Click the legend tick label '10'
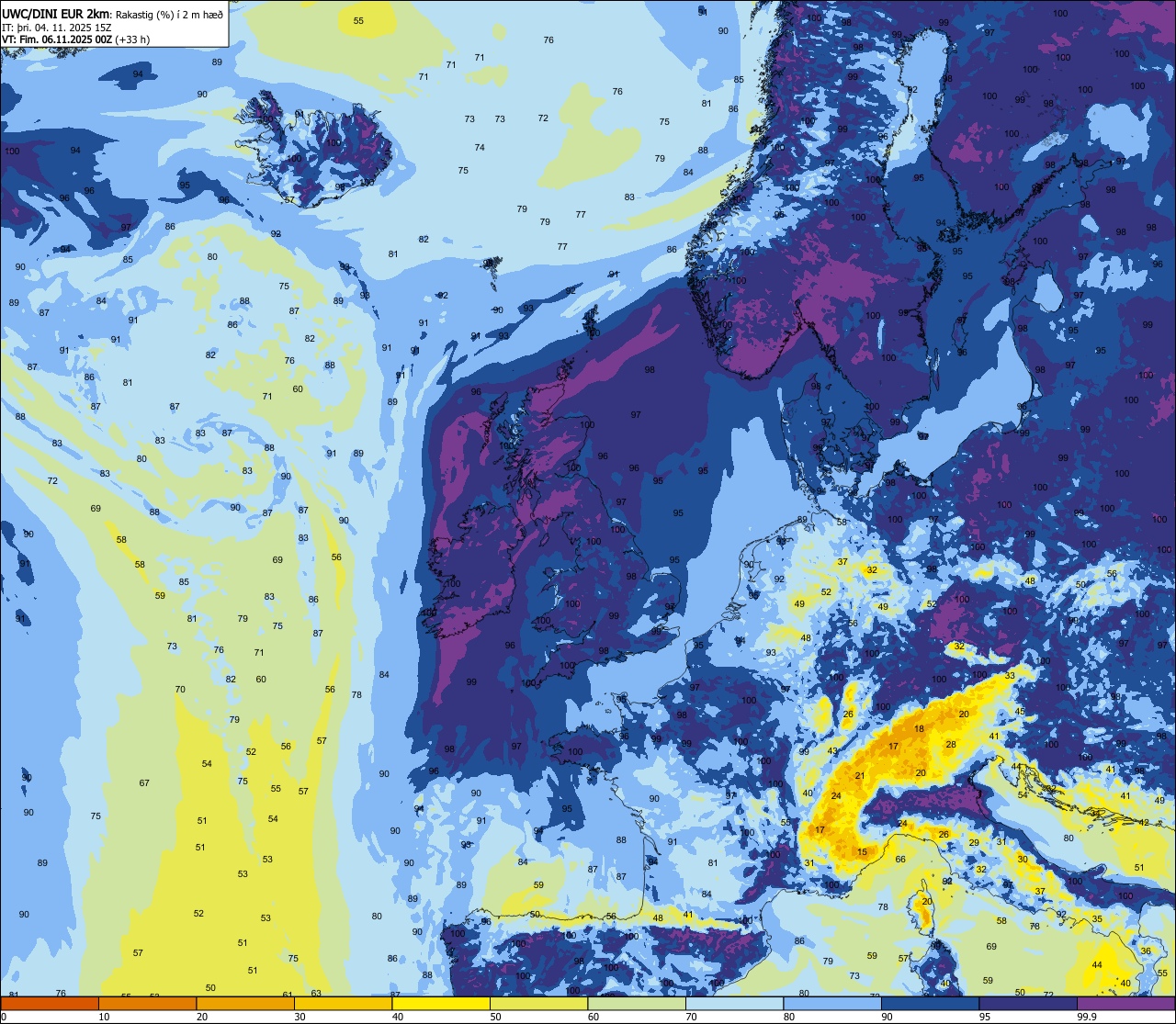 coord(104,1016)
